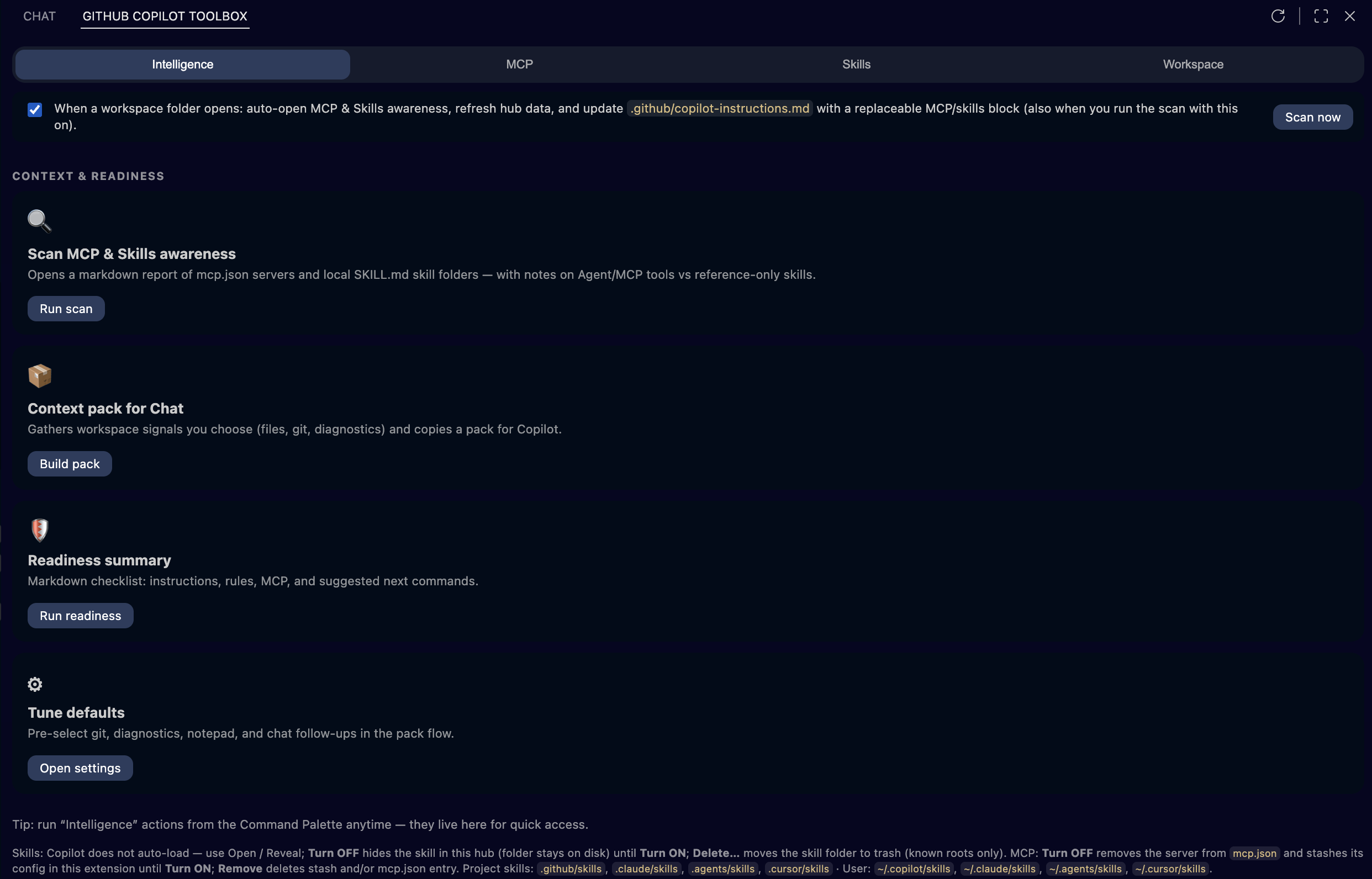The width and height of the screenshot is (1372, 879).
Task: Select the magnifying glass scan icon
Action: (x=39, y=221)
